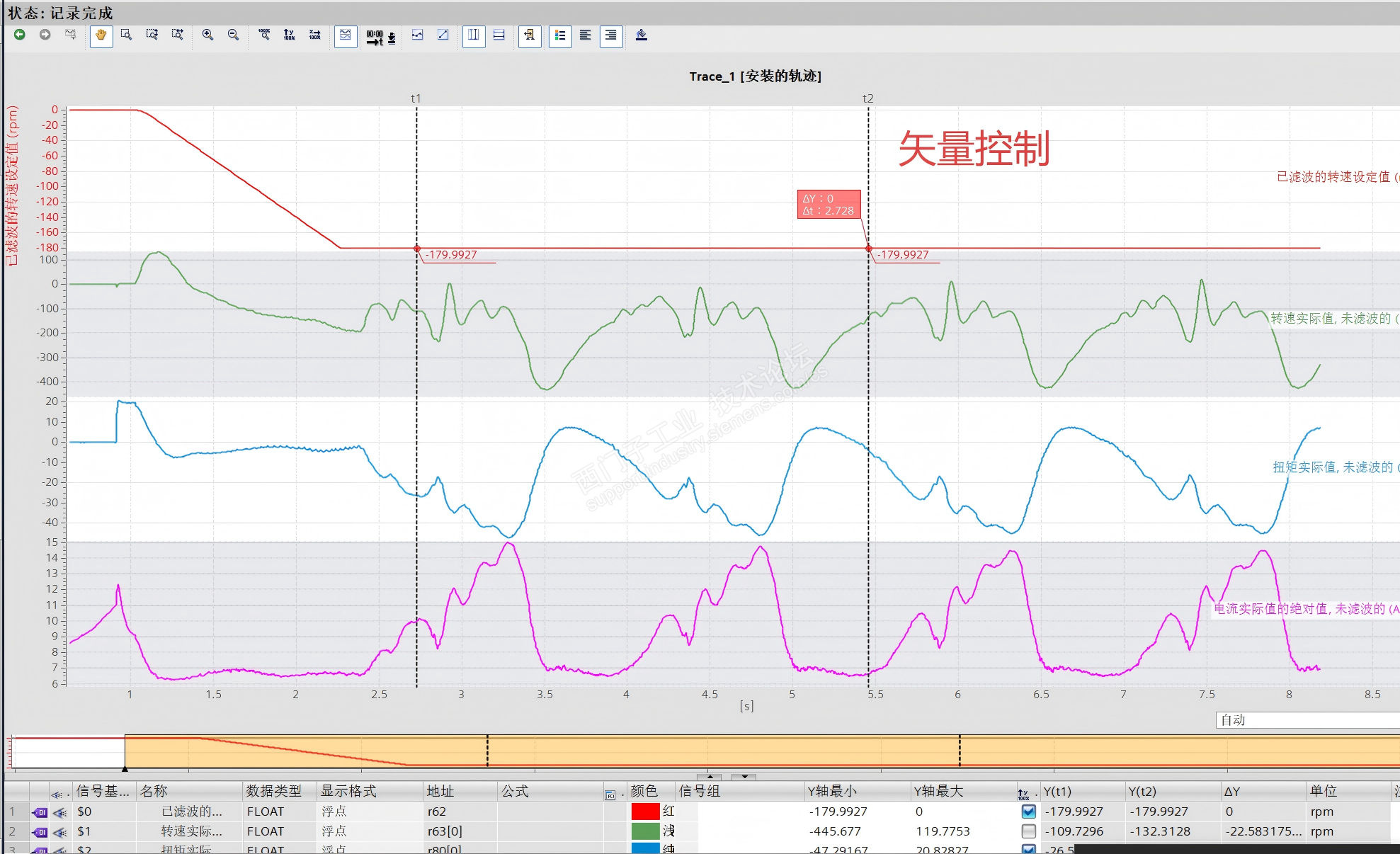The height and width of the screenshot is (854, 1400).
Task: Click the X-axis 100% scale icon
Action: coord(315,35)
